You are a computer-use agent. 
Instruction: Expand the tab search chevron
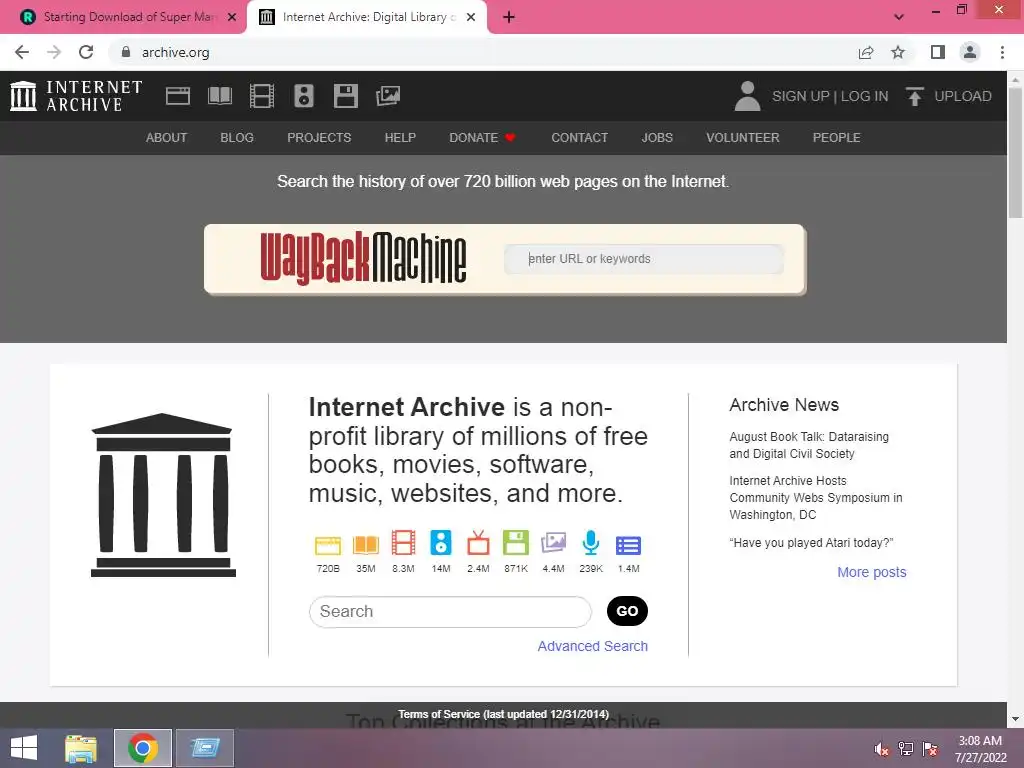899,17
